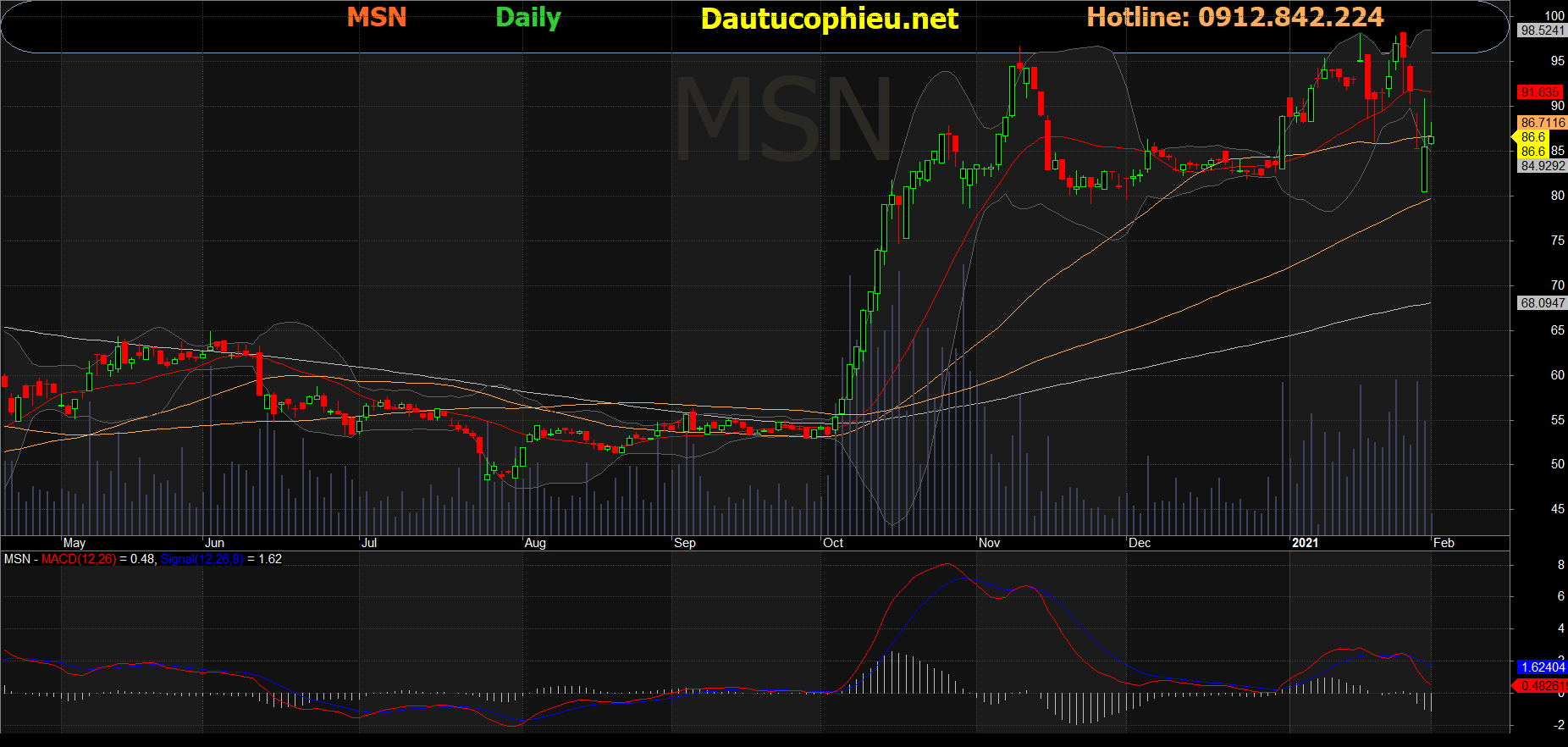Click the 2021 year label on the time axis
The height and width of the screenshot is (747, 1568).
(x=1305, y=543)
